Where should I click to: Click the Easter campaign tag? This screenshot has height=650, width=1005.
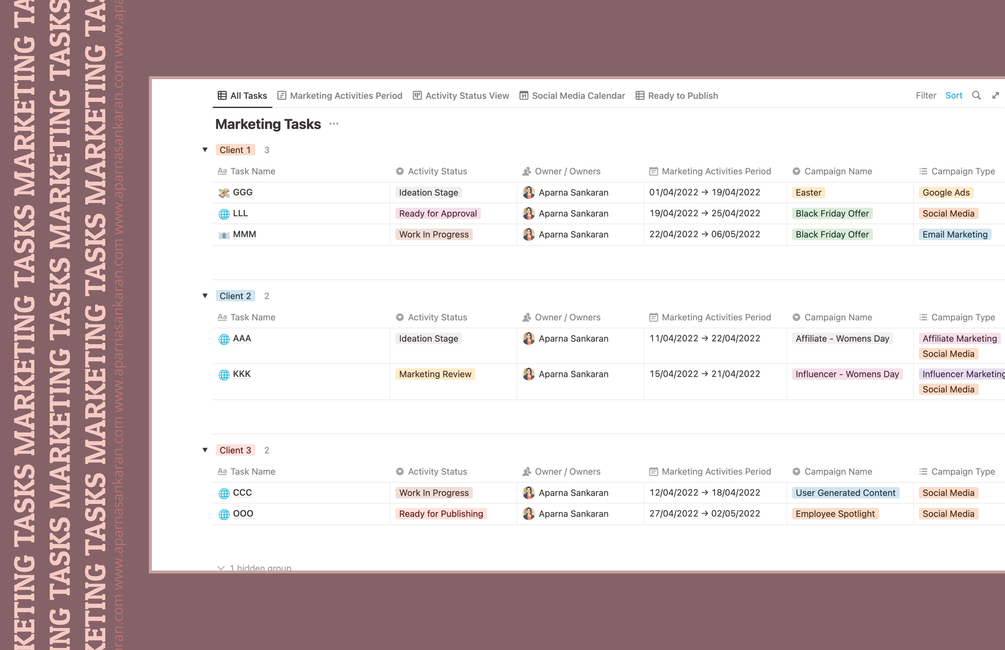(808, 192)
